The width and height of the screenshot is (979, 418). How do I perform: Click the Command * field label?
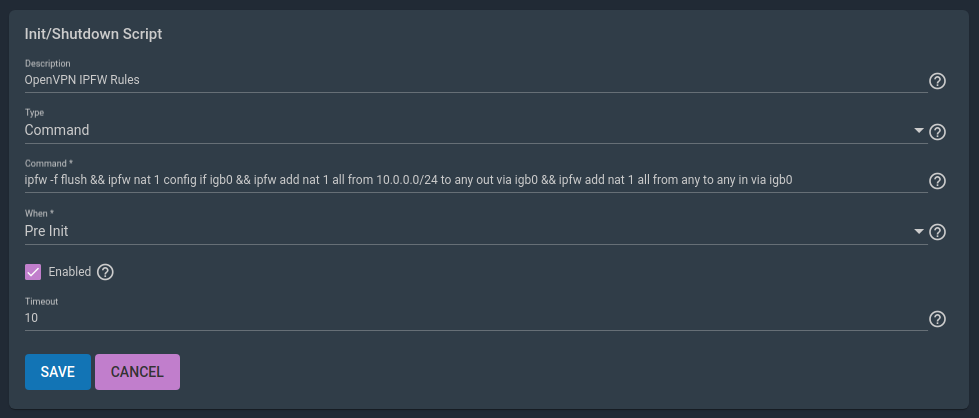(49, 164)
